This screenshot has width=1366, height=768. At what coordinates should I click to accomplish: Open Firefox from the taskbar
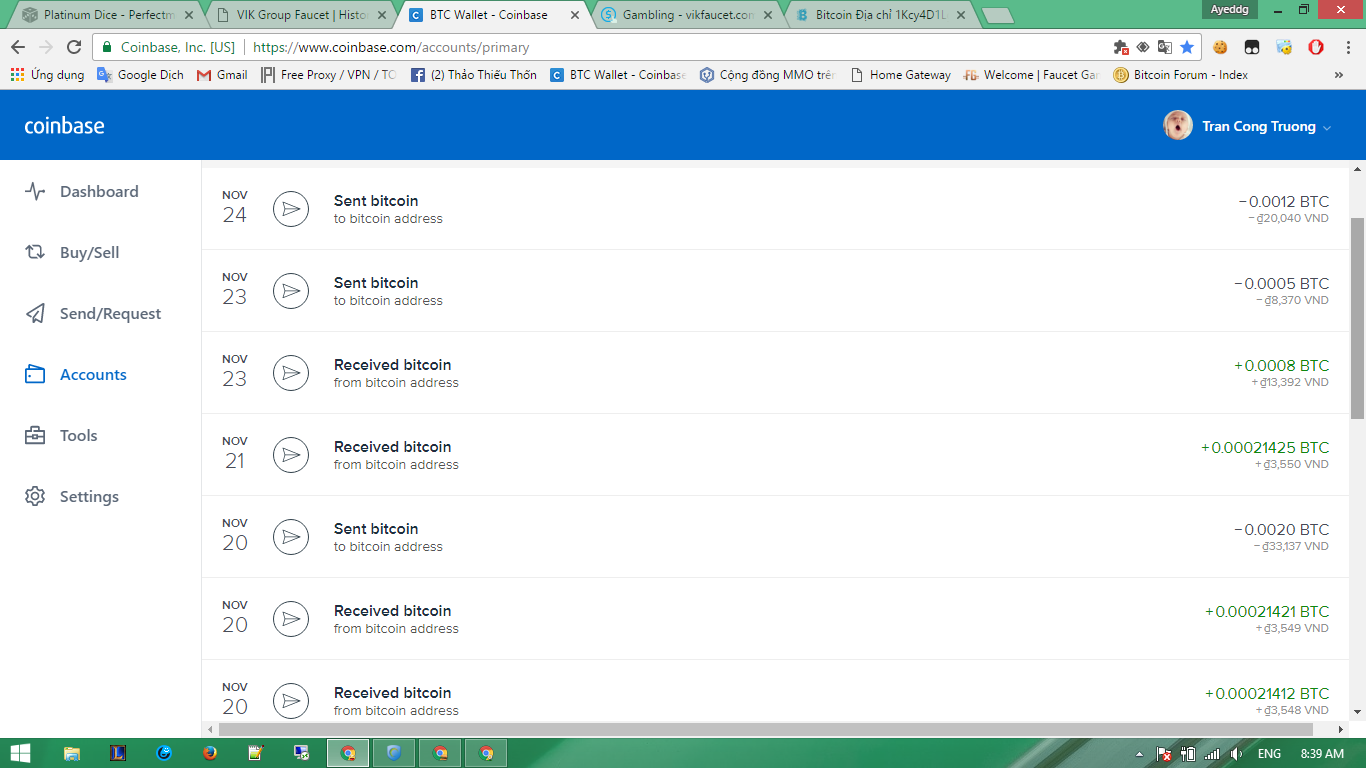[209, 753]
